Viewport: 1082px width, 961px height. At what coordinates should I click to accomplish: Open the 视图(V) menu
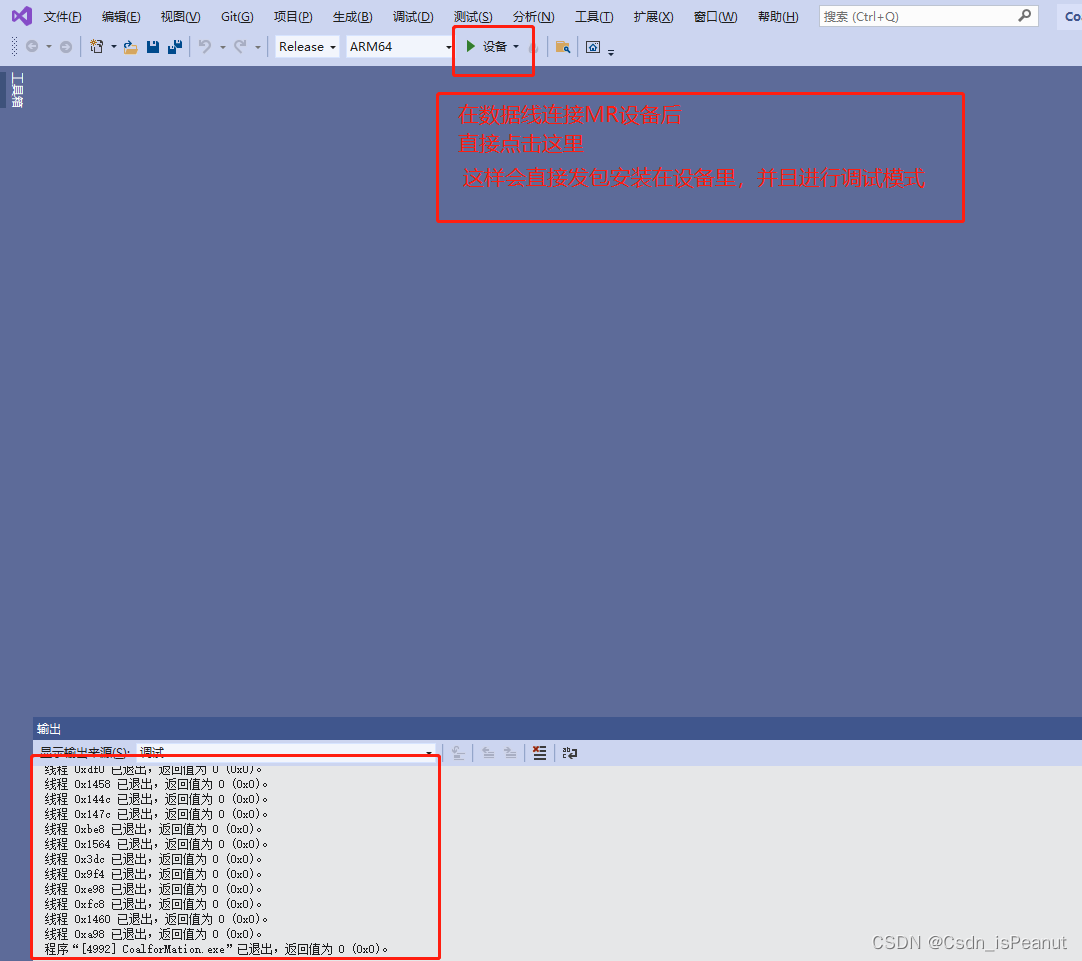tap(180, 17)
